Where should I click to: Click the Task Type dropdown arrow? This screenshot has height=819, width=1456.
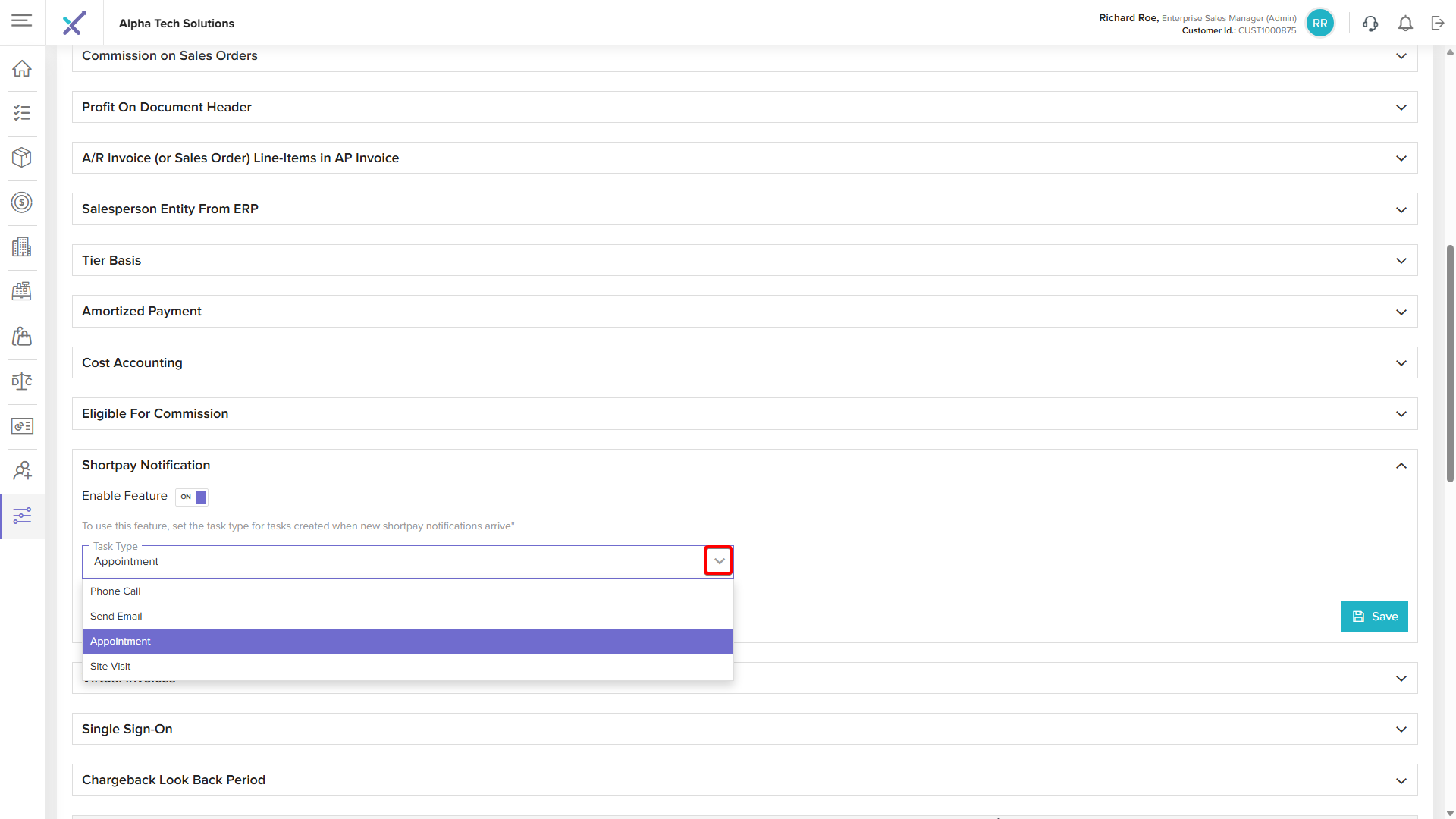[718, 561]
